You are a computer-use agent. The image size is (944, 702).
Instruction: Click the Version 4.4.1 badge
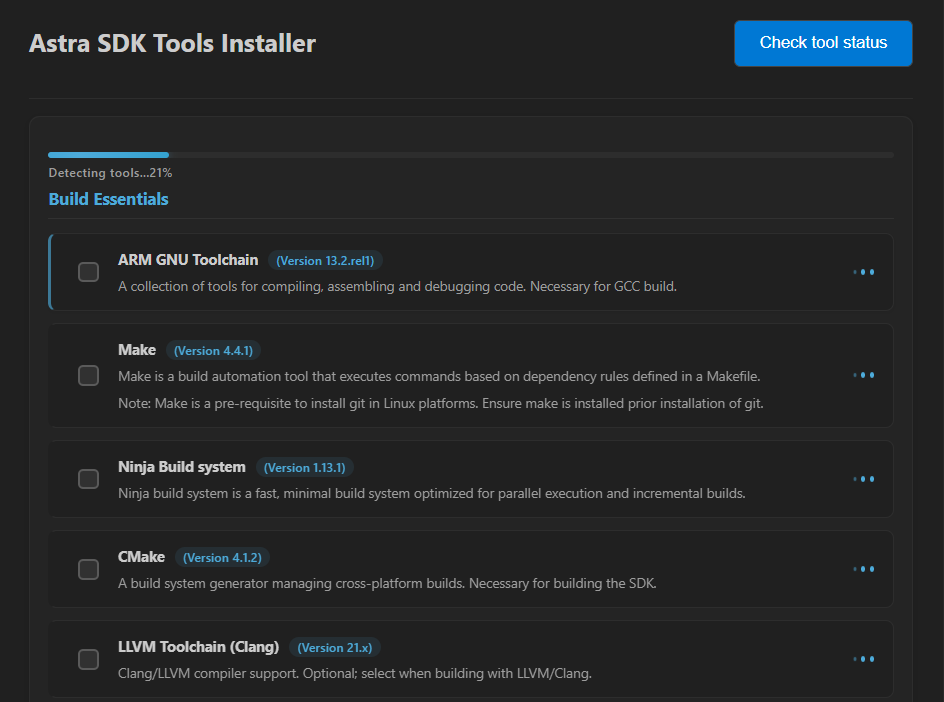(x=213, y=350)
